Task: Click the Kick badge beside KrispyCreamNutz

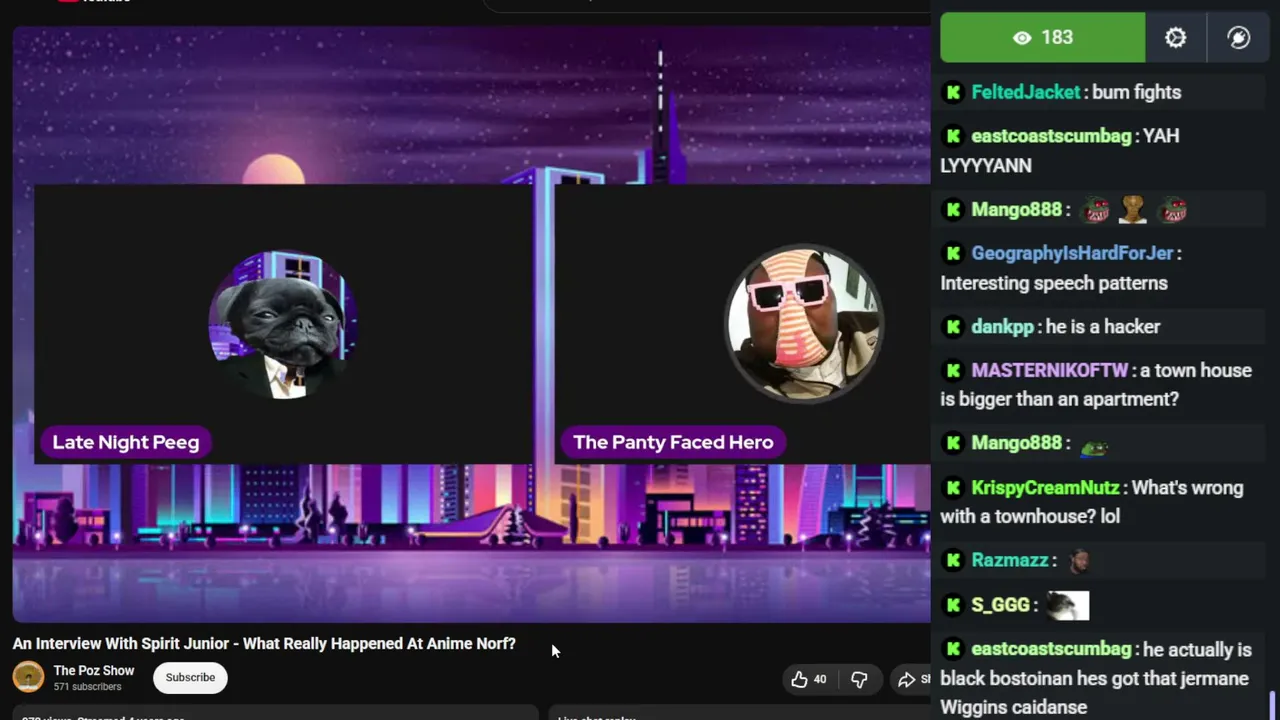Action: 953,488
